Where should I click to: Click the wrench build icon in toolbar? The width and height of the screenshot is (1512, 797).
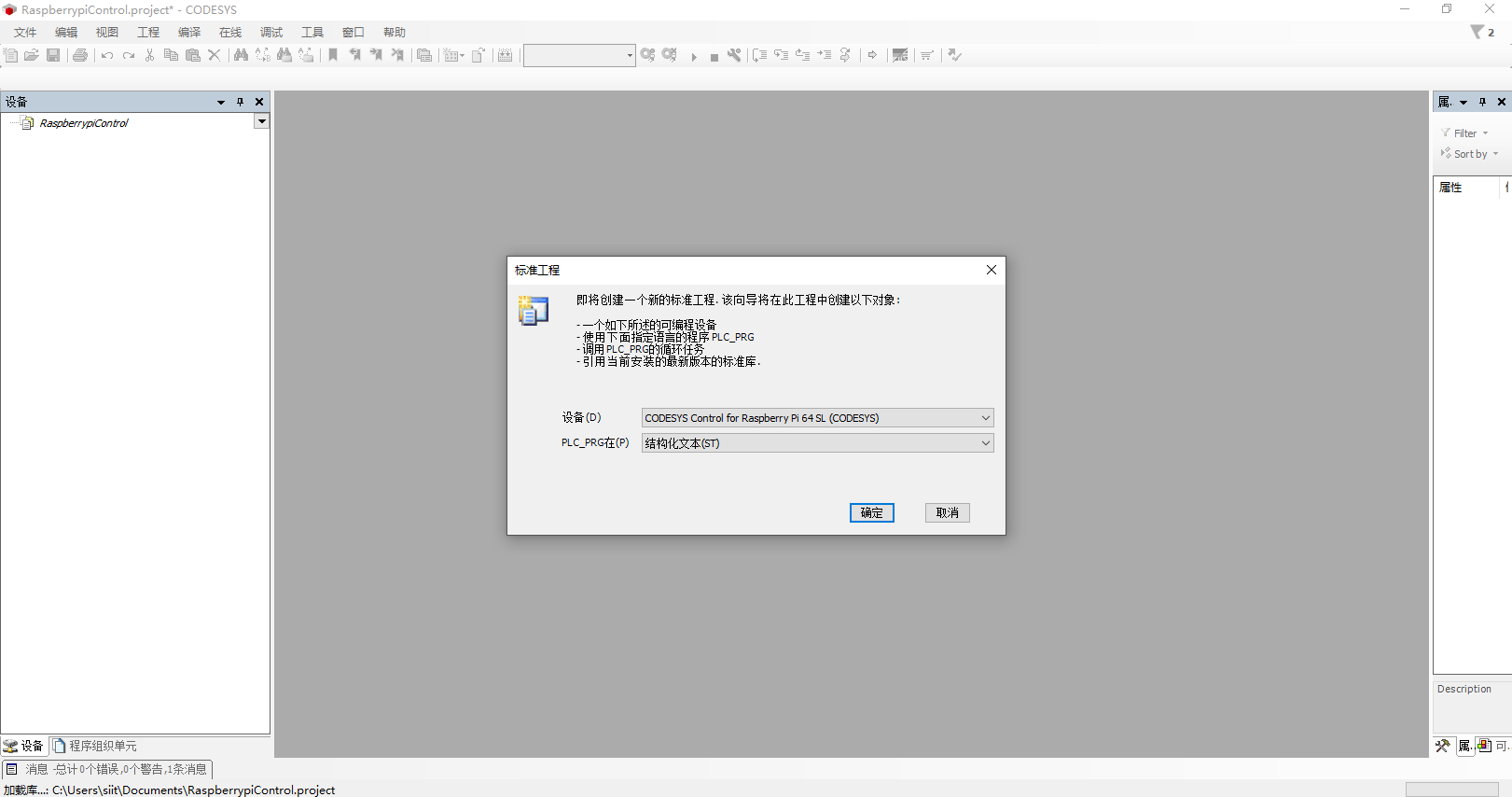734,55
